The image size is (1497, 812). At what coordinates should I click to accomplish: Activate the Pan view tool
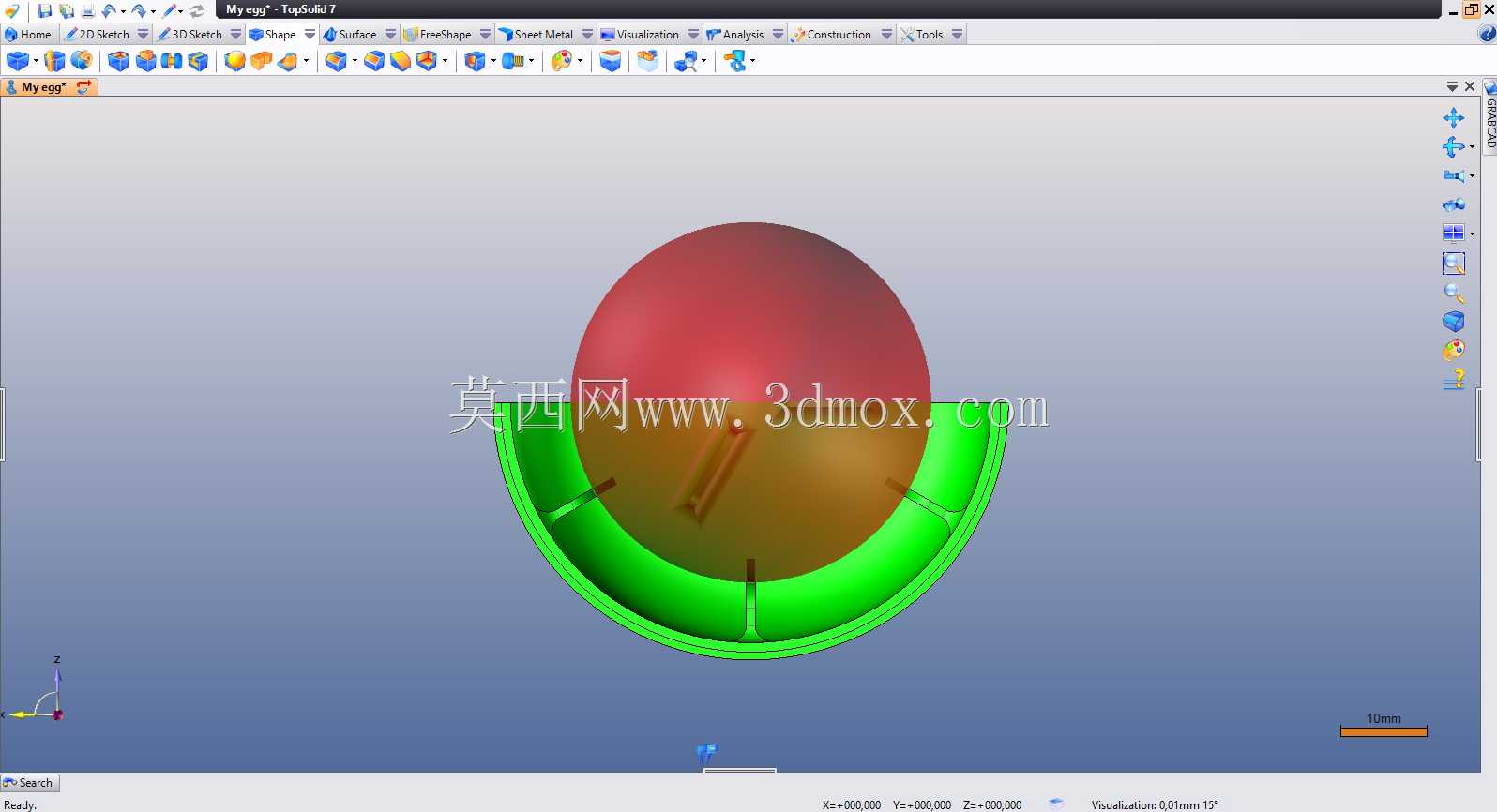[1454, 118]
